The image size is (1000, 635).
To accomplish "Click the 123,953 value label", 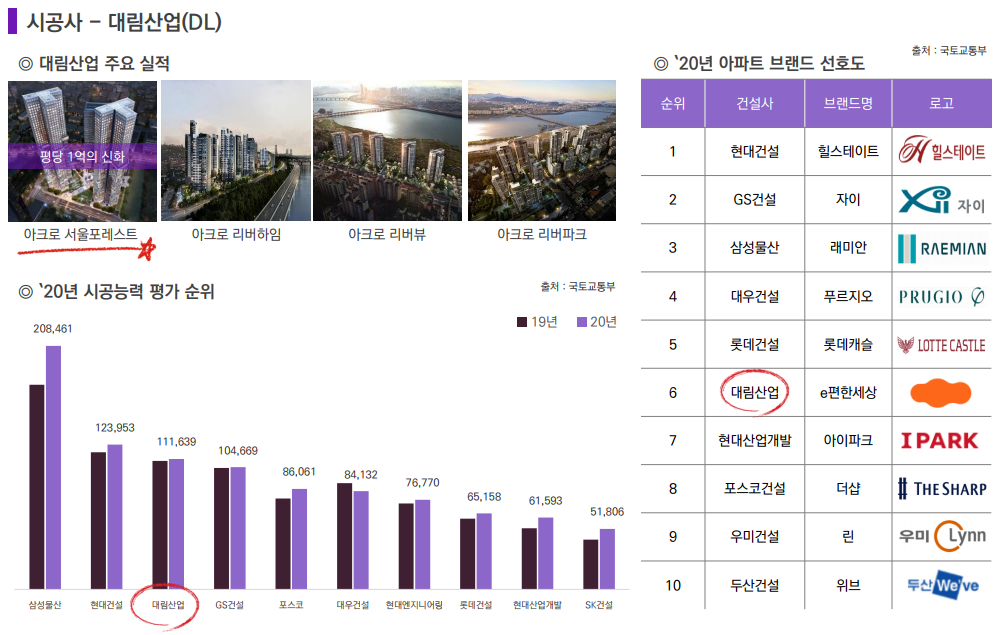I will [115, 428].
